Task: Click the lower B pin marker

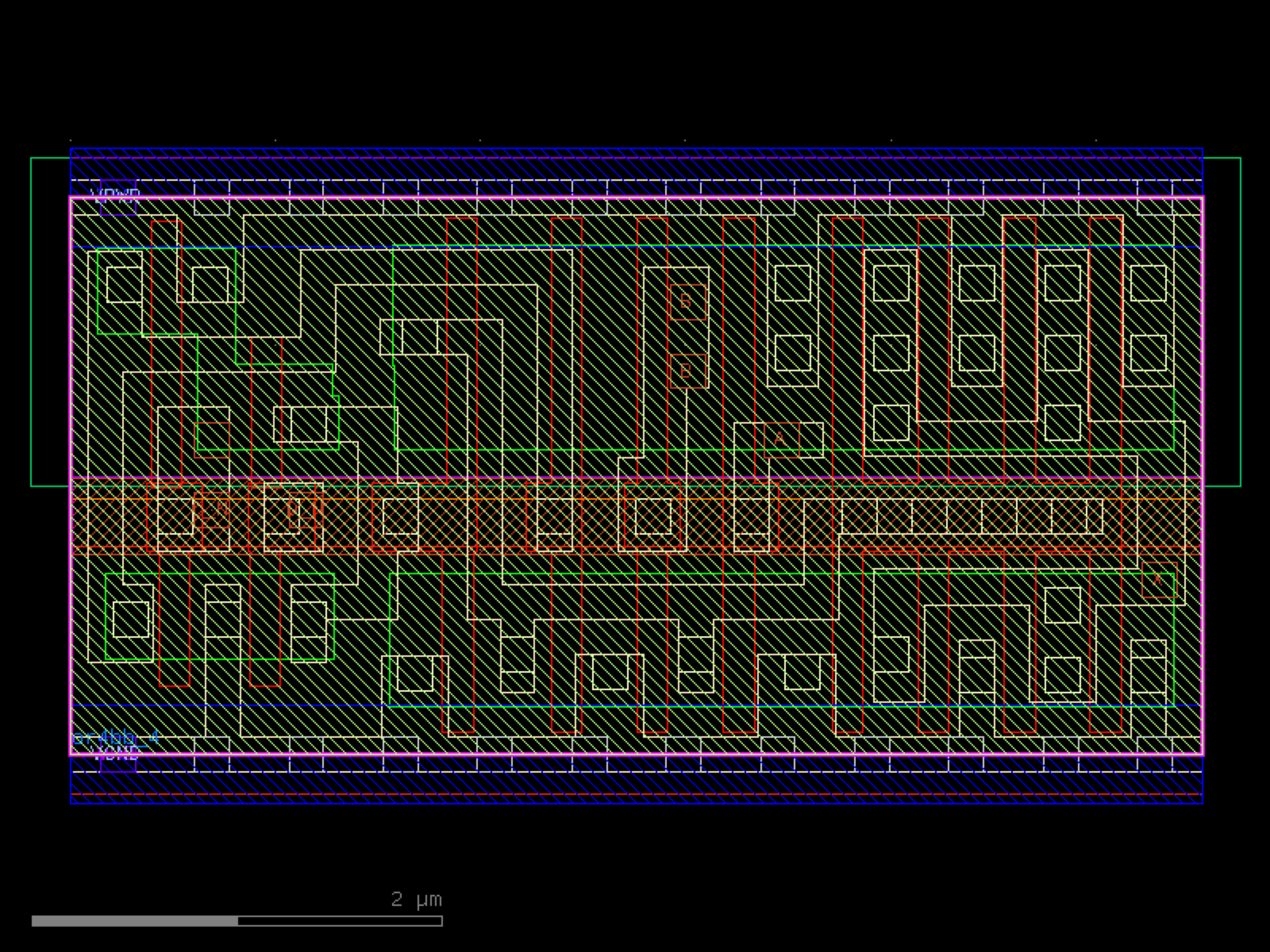Action: (687, 371)
